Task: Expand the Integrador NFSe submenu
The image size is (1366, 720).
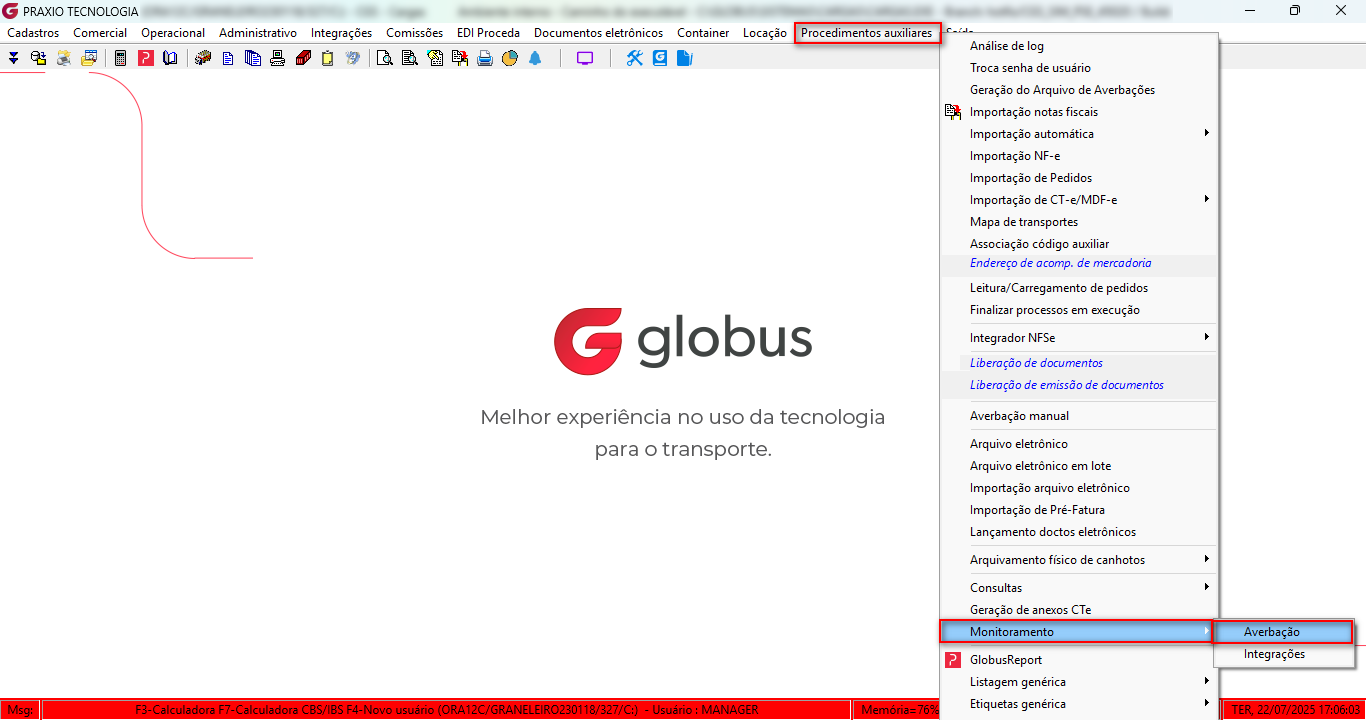Action: coord(1077,338)
